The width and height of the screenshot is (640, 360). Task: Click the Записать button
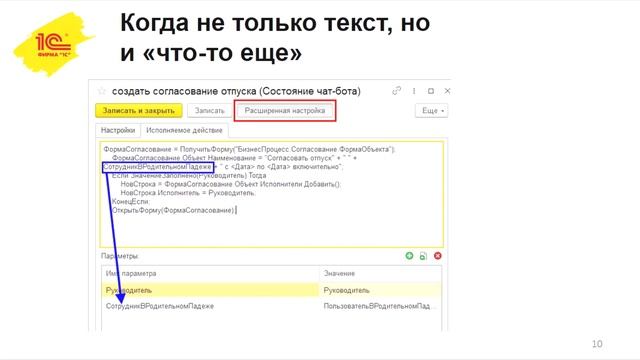(x=209, y=111)
